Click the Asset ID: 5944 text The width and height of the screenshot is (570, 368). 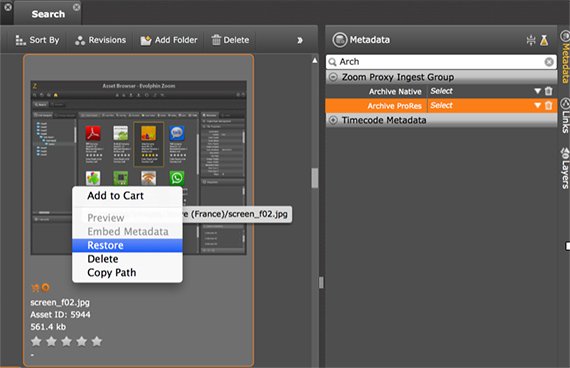click(x=60, y=315)
